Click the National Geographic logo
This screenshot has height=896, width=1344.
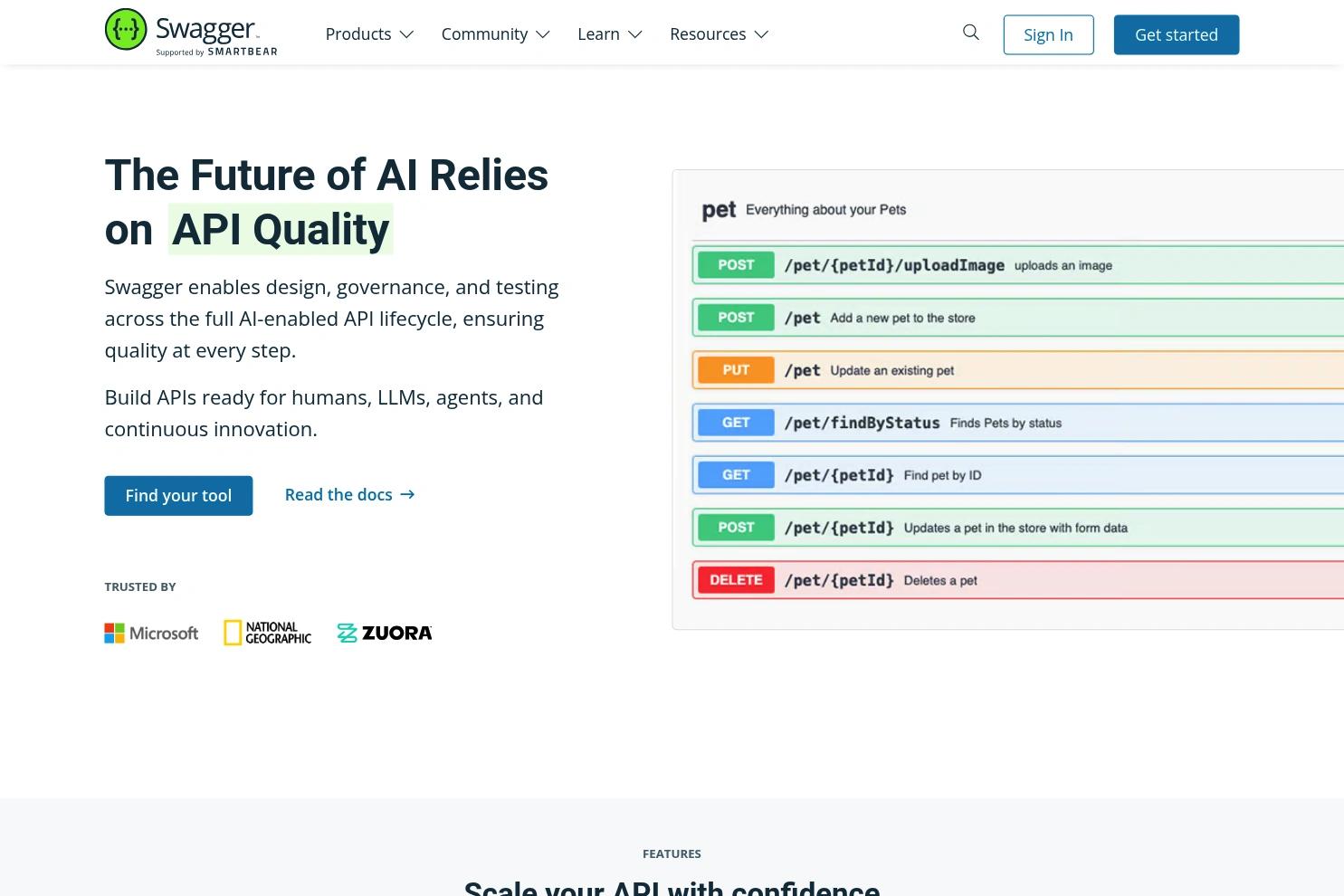pyautogui.click(x=268, y=633)
